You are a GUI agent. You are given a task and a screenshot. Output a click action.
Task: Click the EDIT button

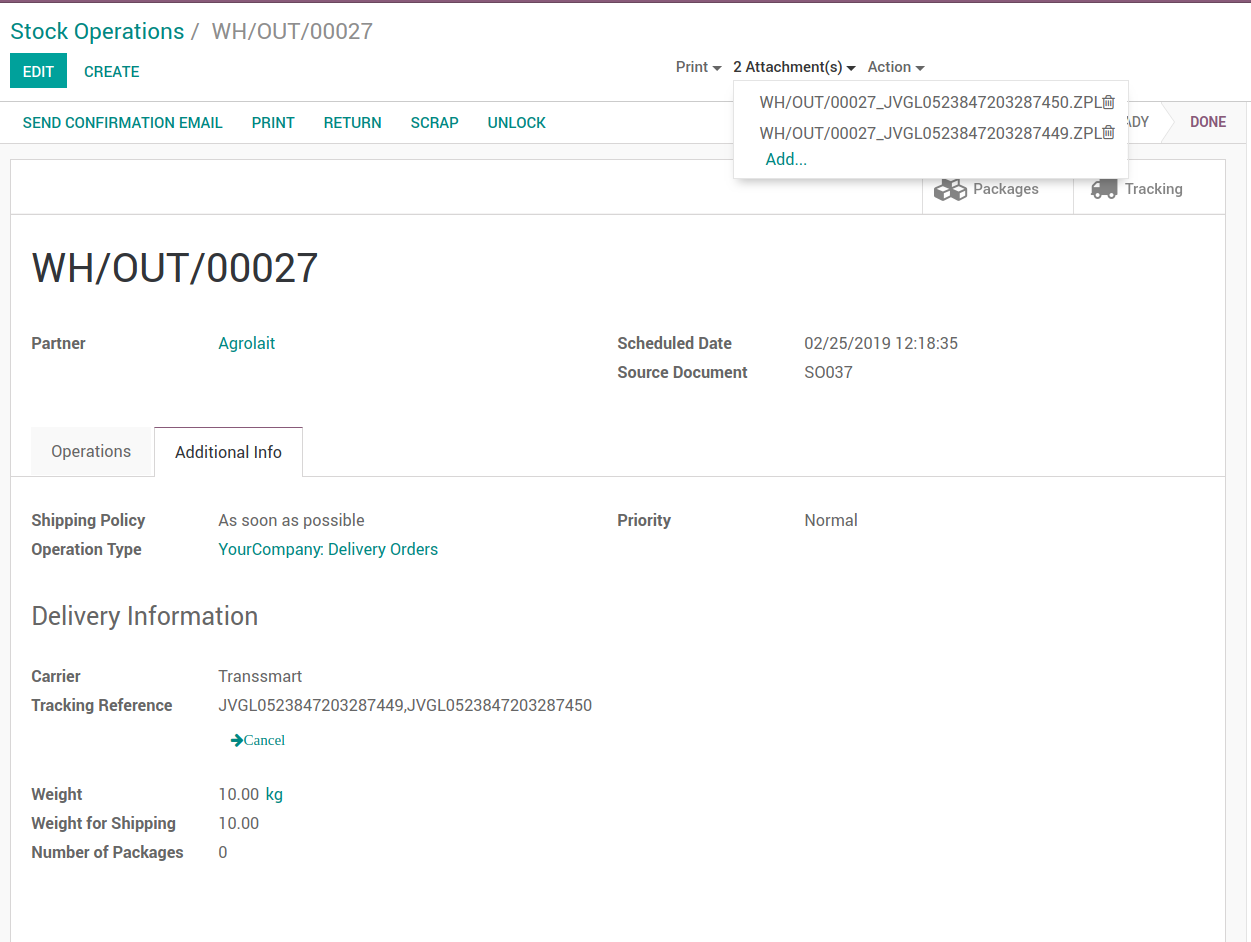click(38, 71)
